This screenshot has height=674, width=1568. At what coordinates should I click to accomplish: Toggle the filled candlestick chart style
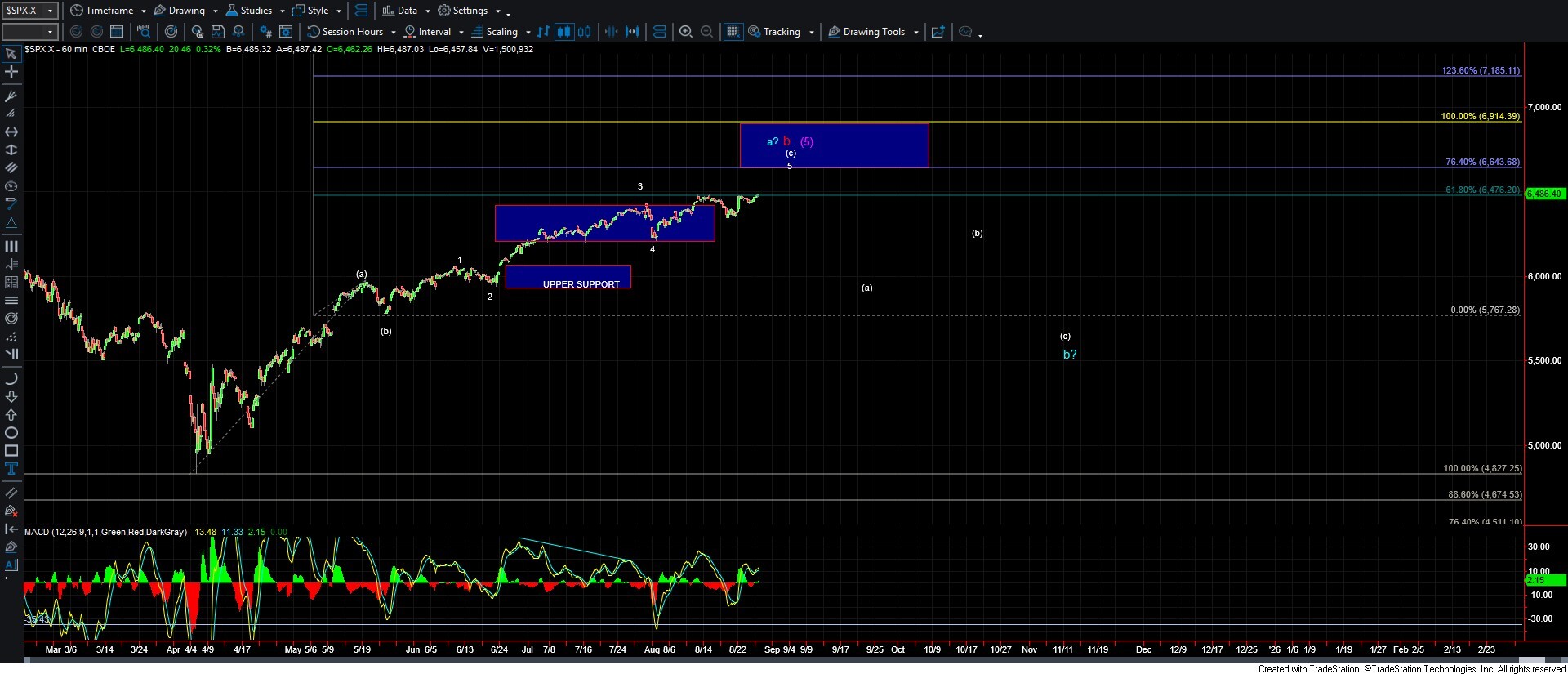[x=563, y=32]
